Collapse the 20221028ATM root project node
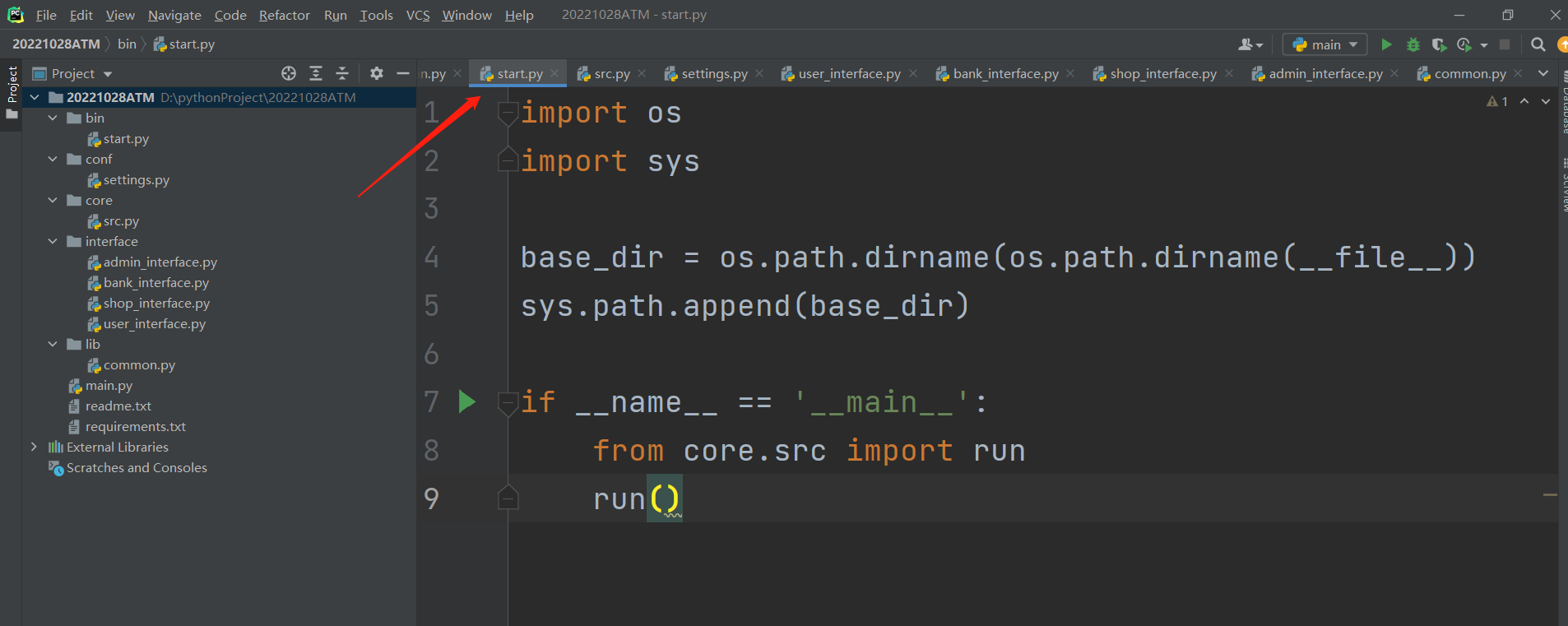 pos(35,97)
